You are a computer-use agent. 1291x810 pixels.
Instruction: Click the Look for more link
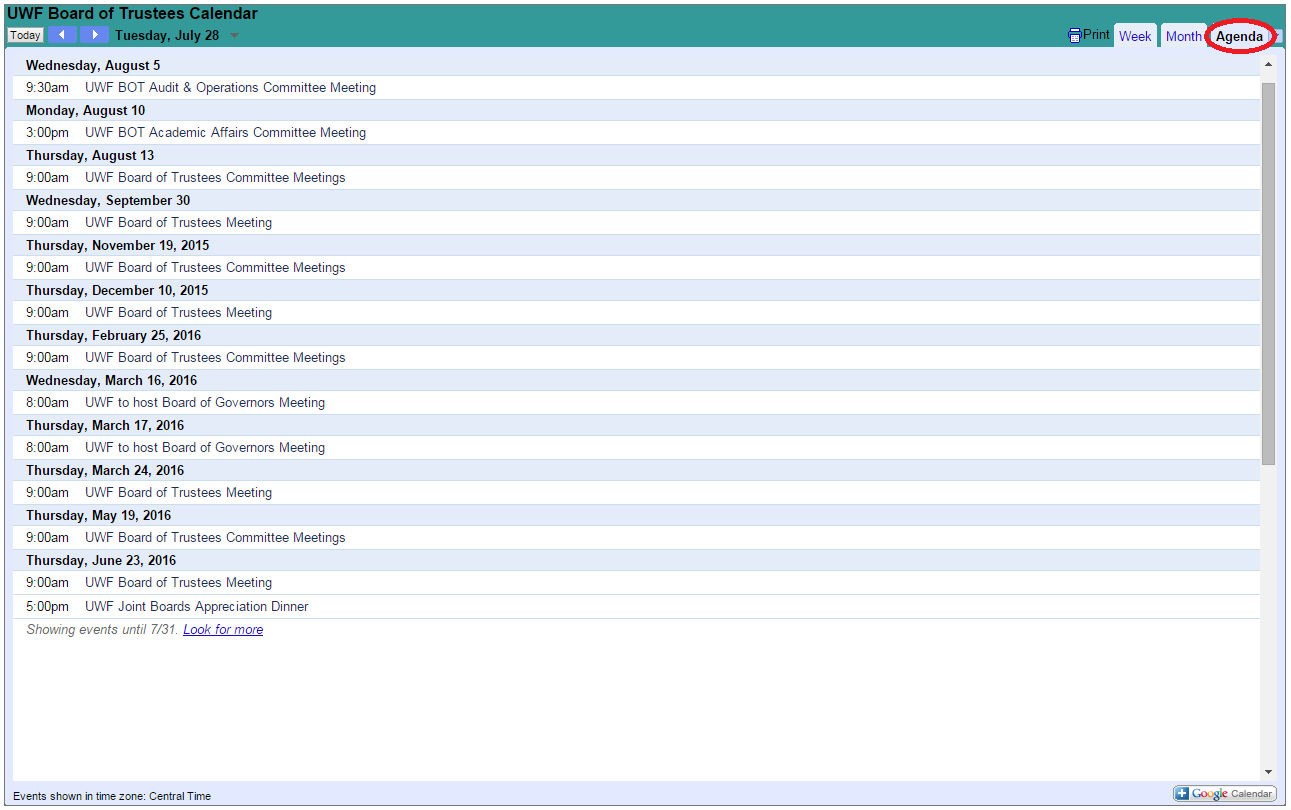pos(223,630)
